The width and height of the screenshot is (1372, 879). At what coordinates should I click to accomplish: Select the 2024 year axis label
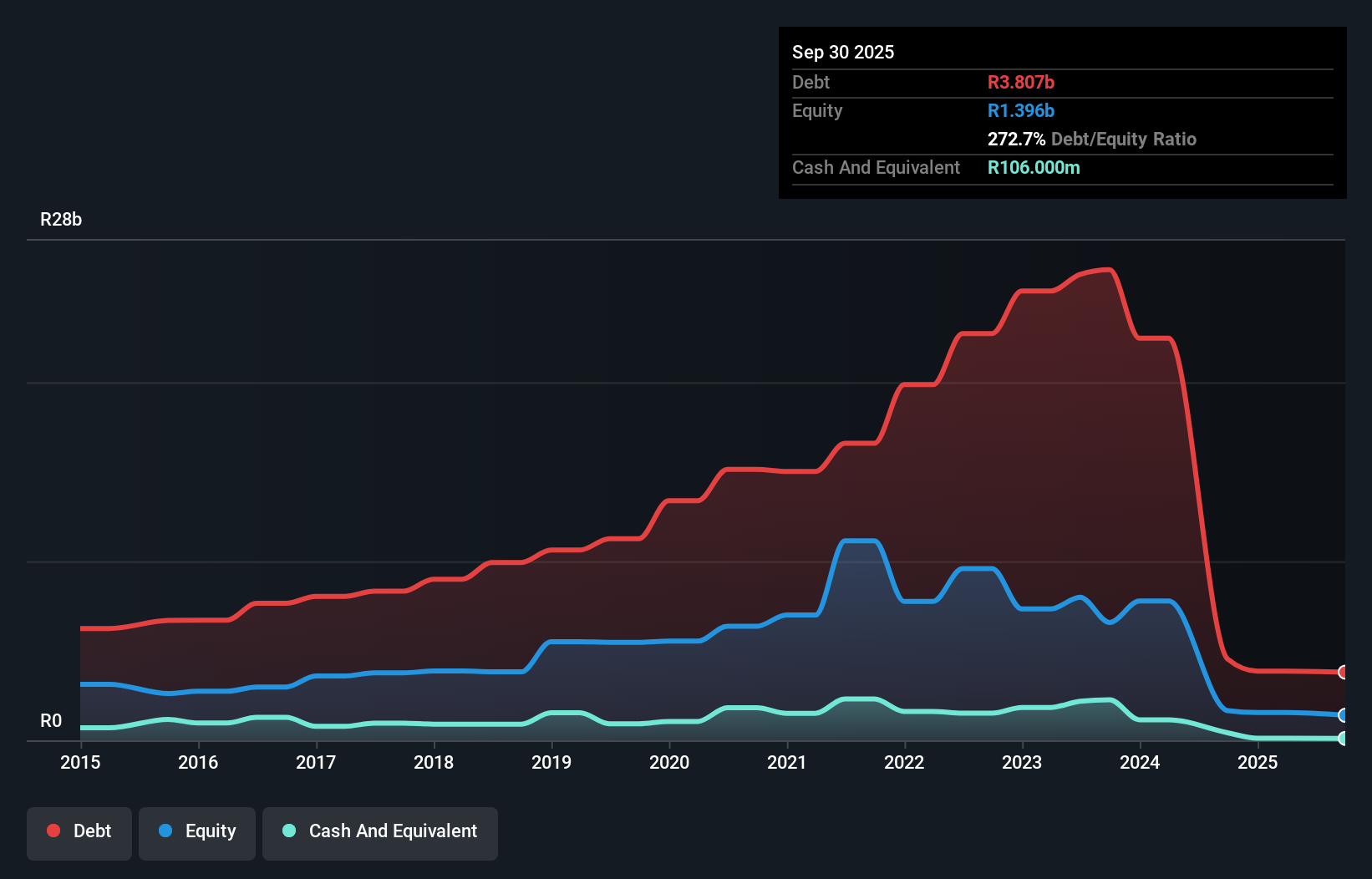pyautogui.click(x=1140, y=762)
